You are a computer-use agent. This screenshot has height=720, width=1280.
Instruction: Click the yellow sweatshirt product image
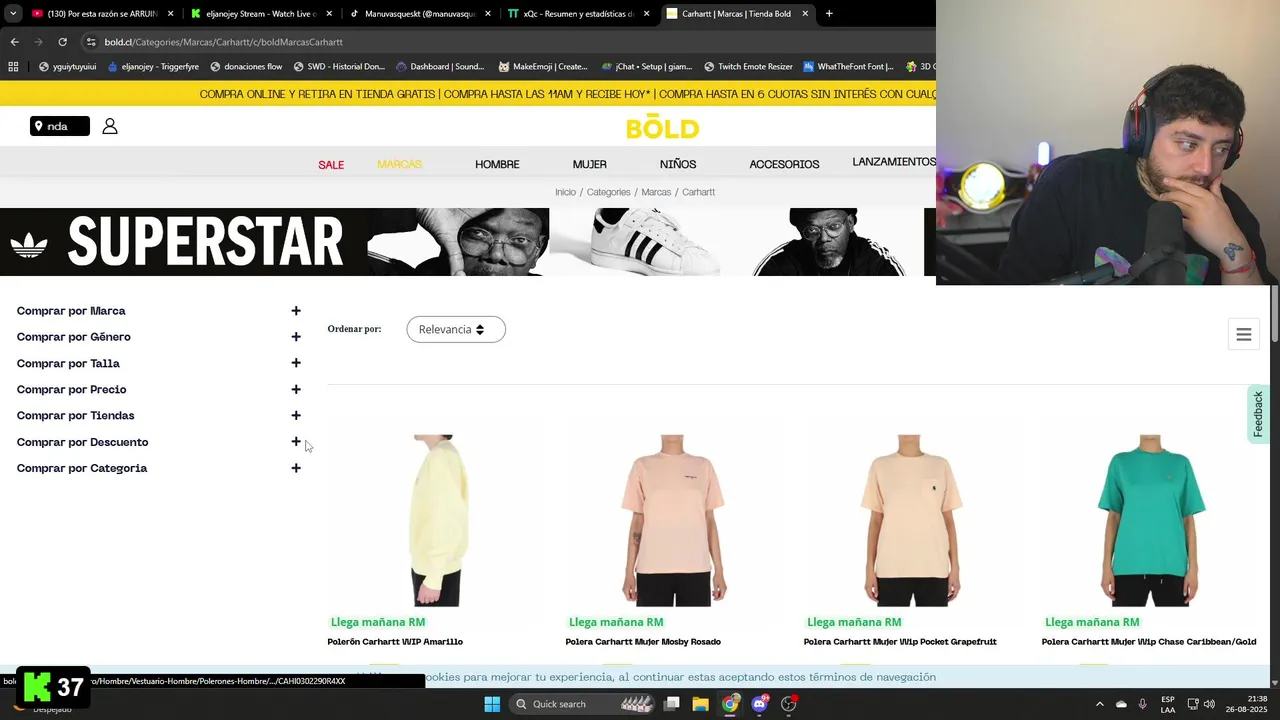coord(437,520)
